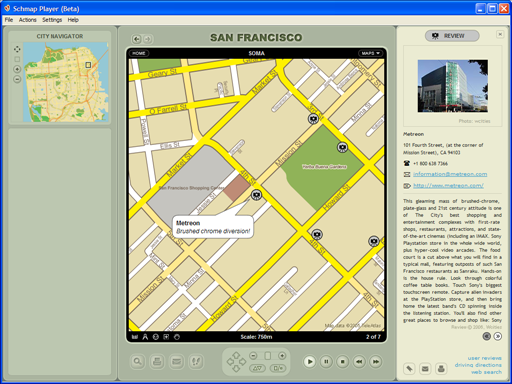Go to next review page arrow

point(498,336)
